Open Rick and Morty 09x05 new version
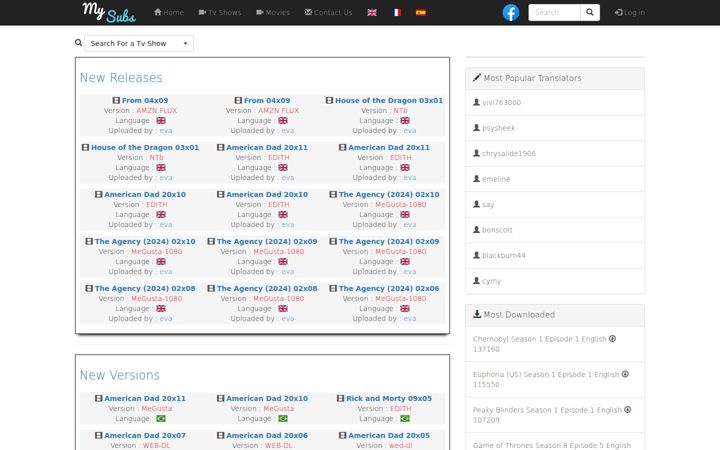The image size is (720, 450). pos(389,398)
